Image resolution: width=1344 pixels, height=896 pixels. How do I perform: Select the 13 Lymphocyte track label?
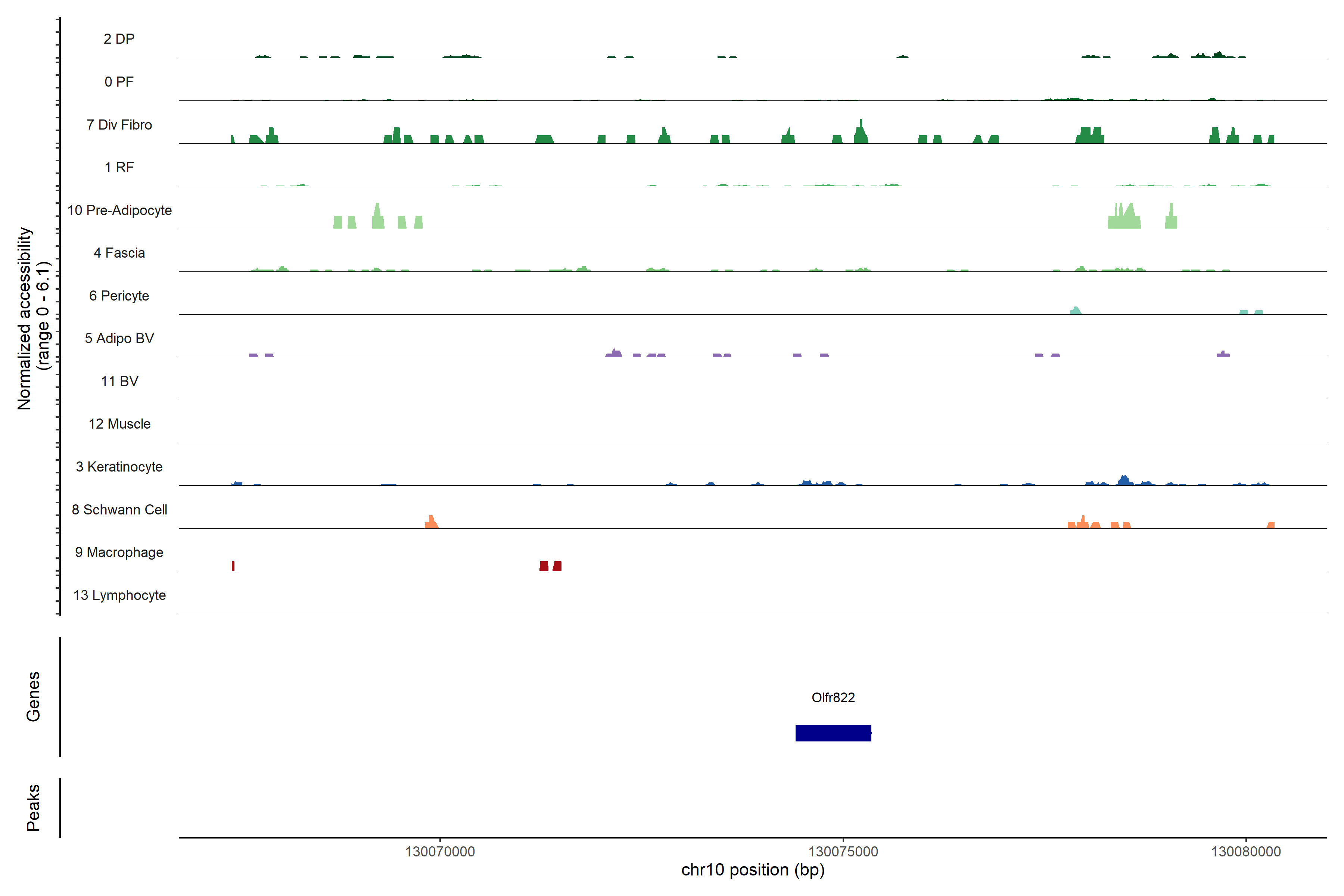tap(119, 595)
